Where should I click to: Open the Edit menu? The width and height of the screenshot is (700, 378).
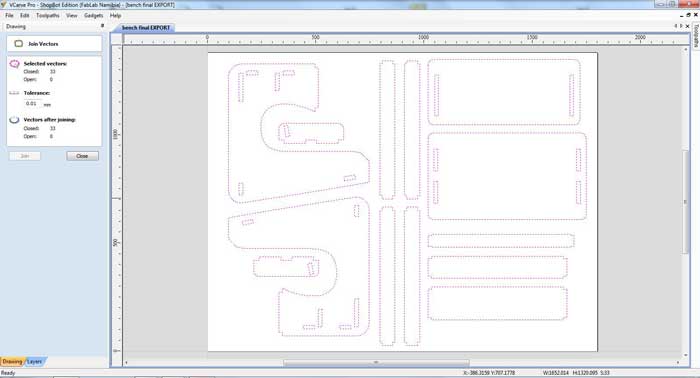coord(24,16)
